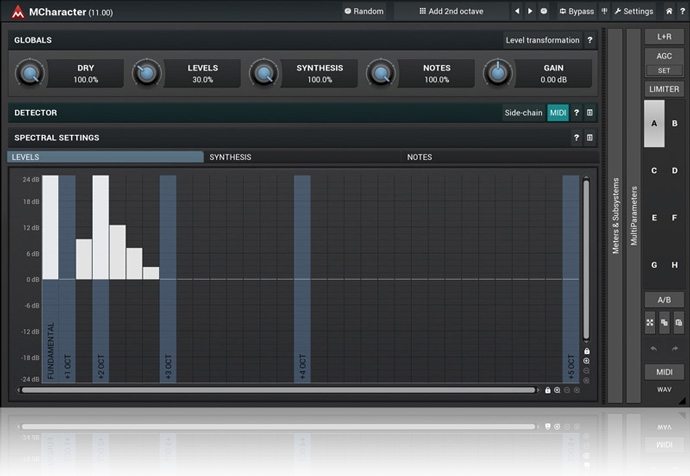Switch to the Notes tab
The height and width of the screenshot is (476, 690).
pos(419,157)
